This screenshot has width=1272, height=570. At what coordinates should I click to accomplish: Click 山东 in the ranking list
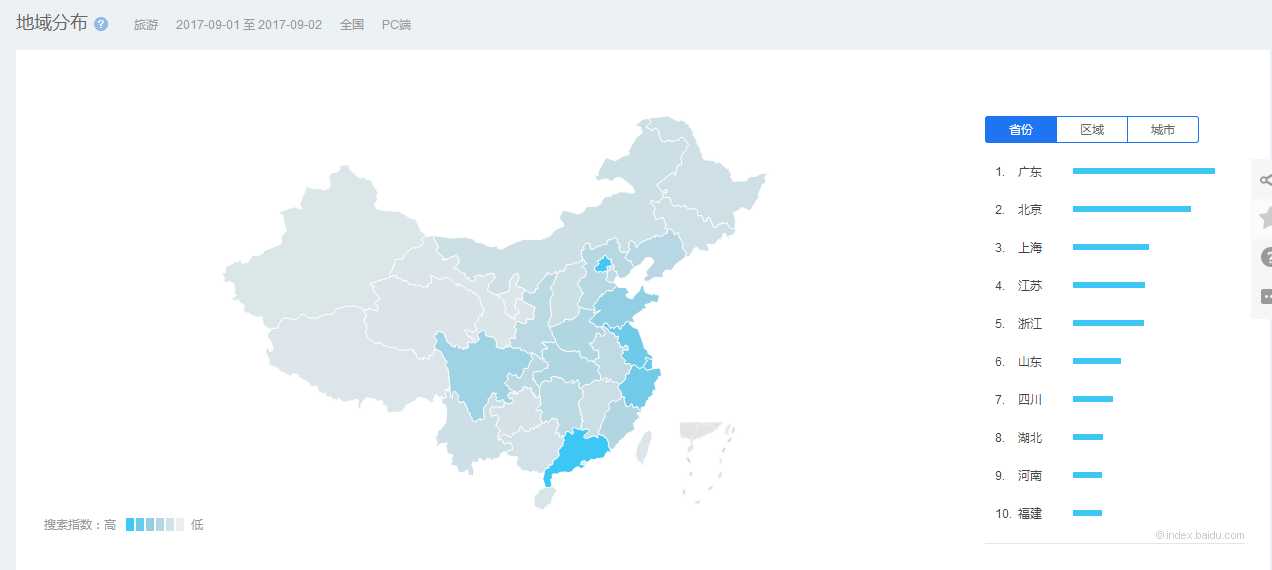[1030, 362]
